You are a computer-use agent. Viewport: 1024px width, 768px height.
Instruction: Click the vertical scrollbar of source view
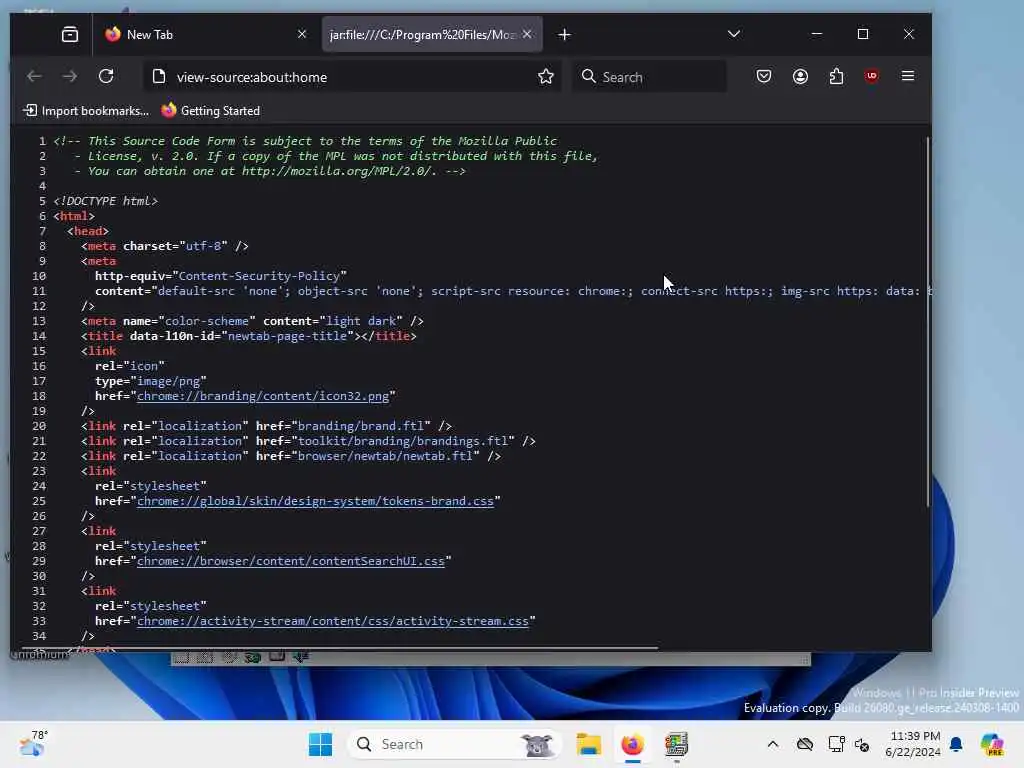(927, 321)
